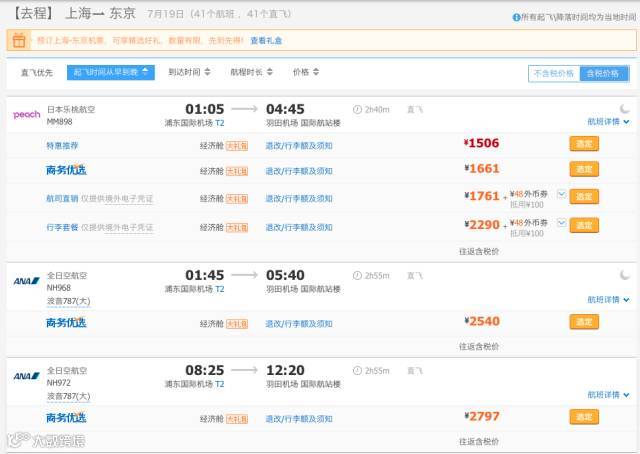Toggle the coupon checkbox on ¥2290 fare

[562, 223]
